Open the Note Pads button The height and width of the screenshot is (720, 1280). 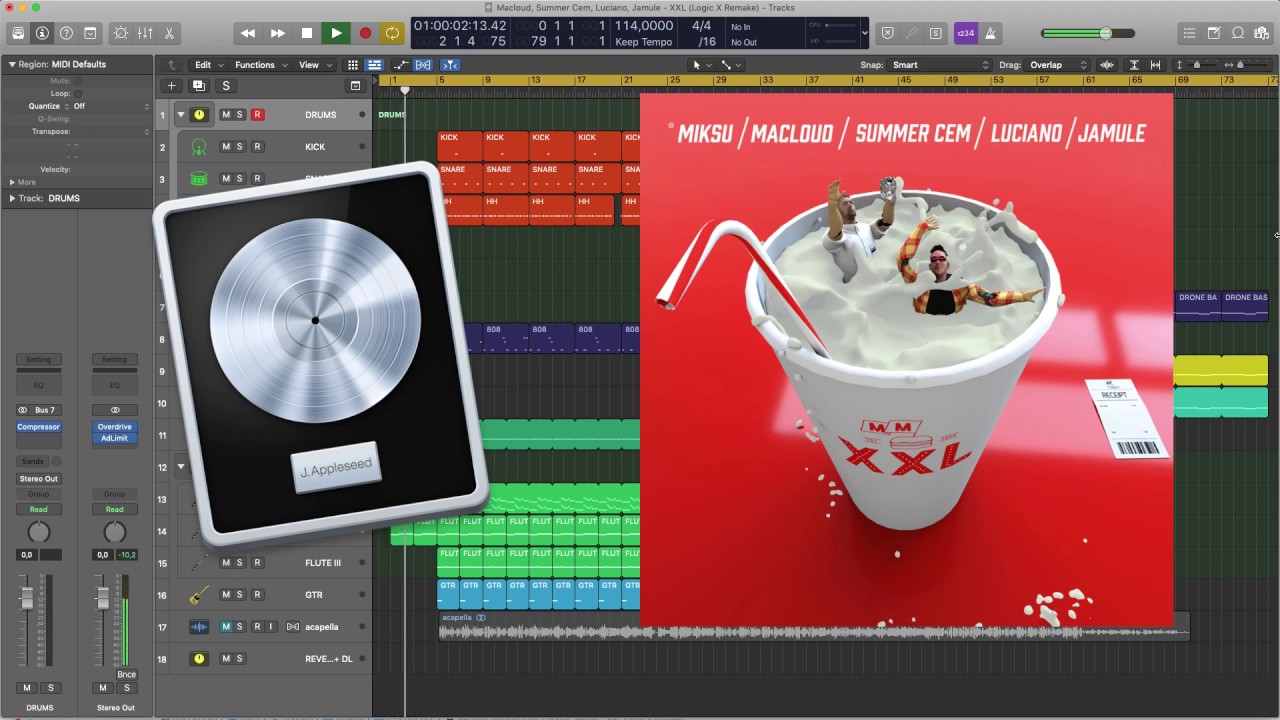(1214, 33)
